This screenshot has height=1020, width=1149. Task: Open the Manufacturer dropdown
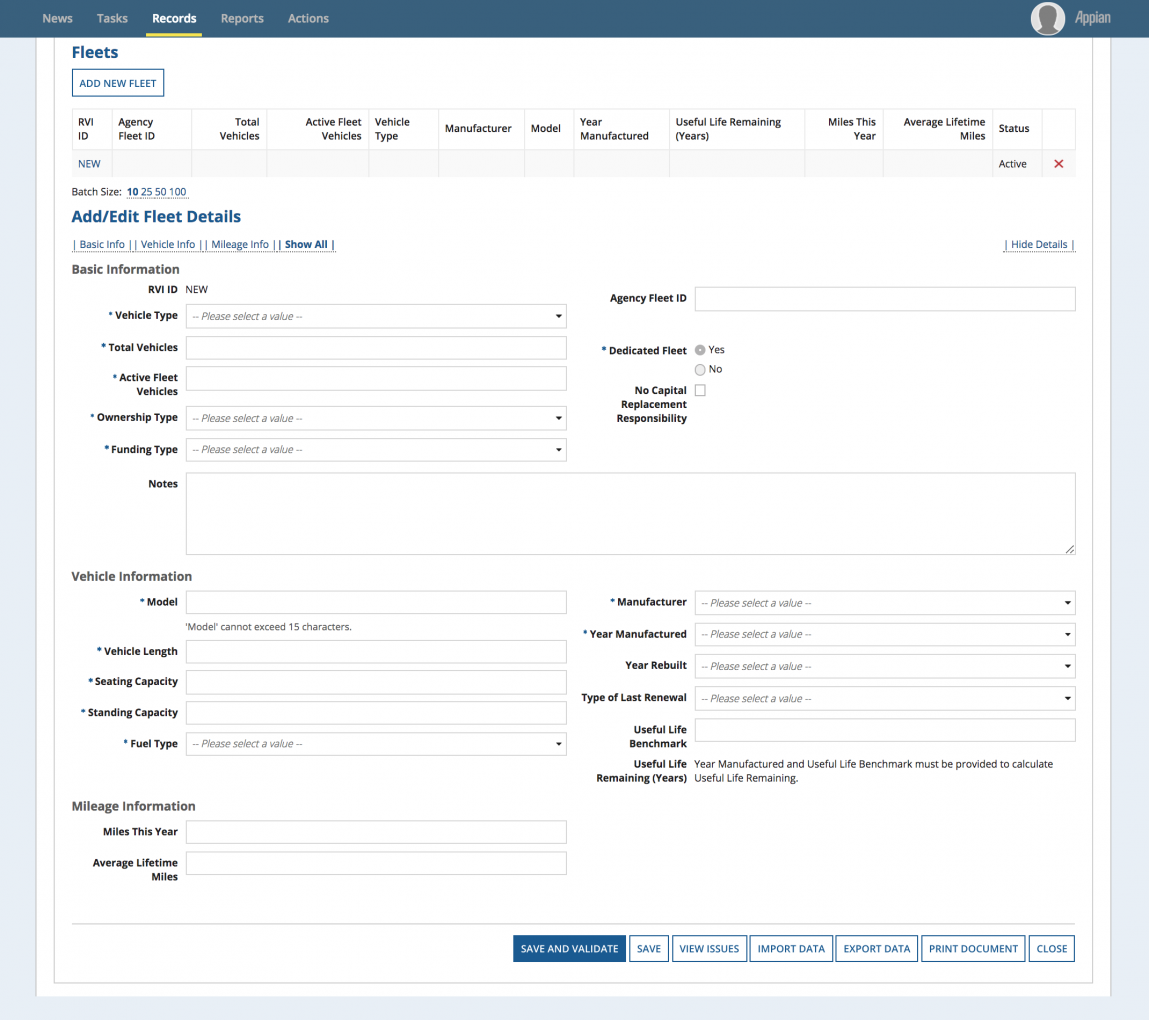[x=884, y=603]
